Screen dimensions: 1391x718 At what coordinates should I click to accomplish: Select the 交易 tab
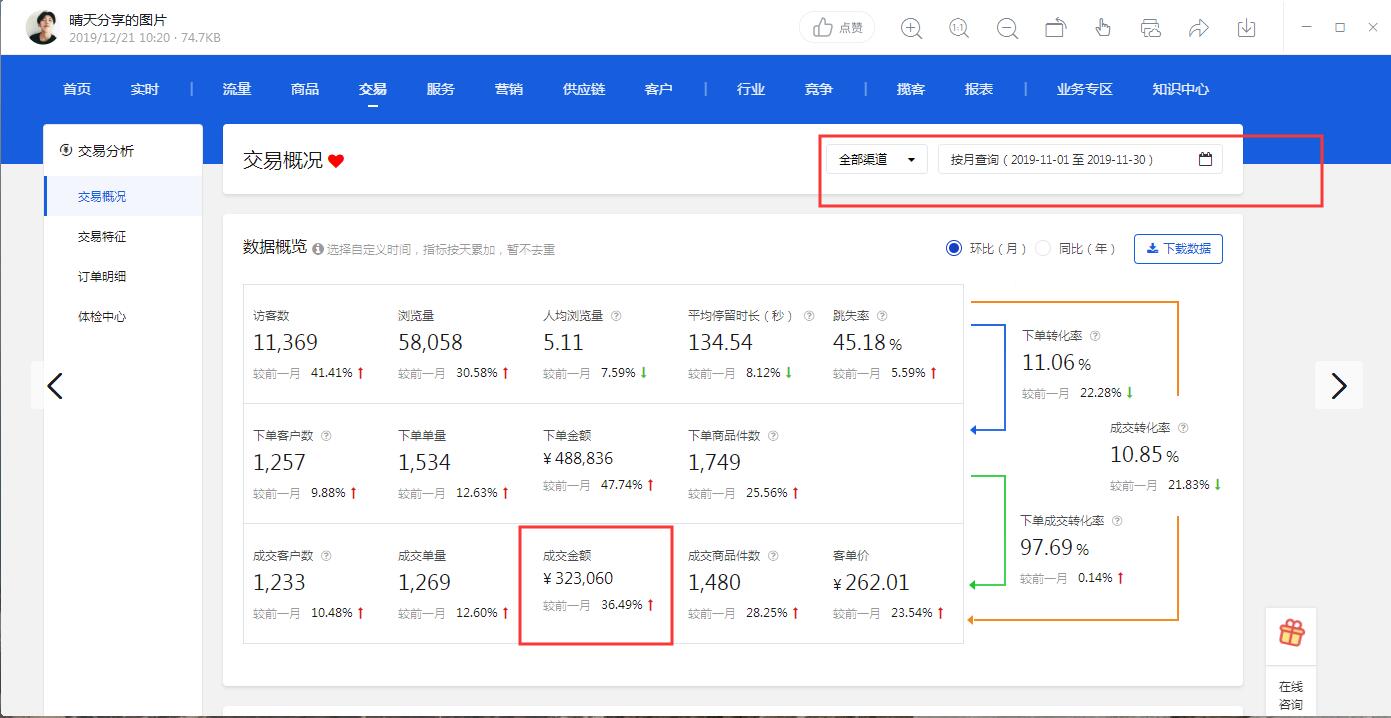373,89
